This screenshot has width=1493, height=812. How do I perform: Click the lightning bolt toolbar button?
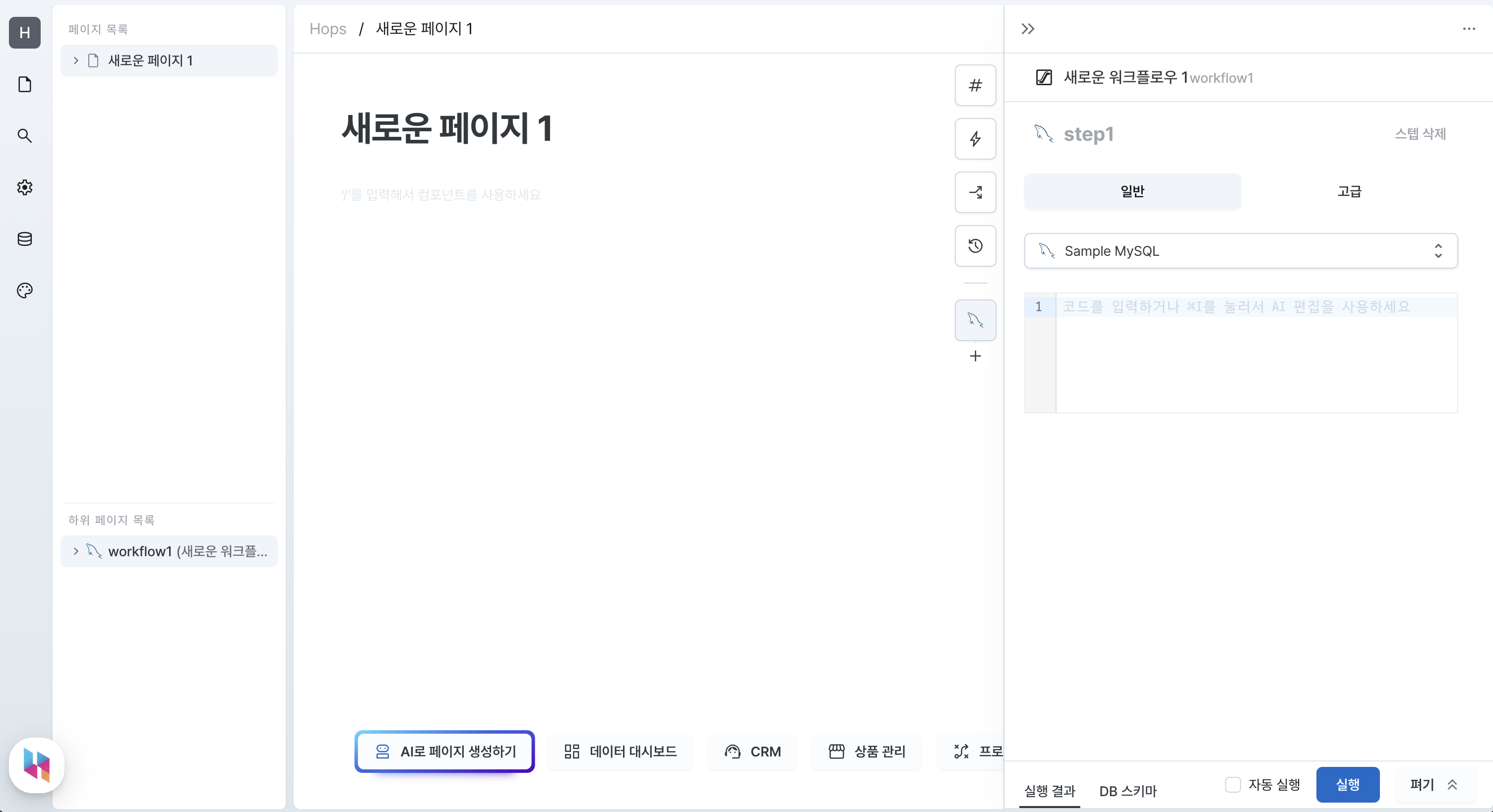coord(976,138)
